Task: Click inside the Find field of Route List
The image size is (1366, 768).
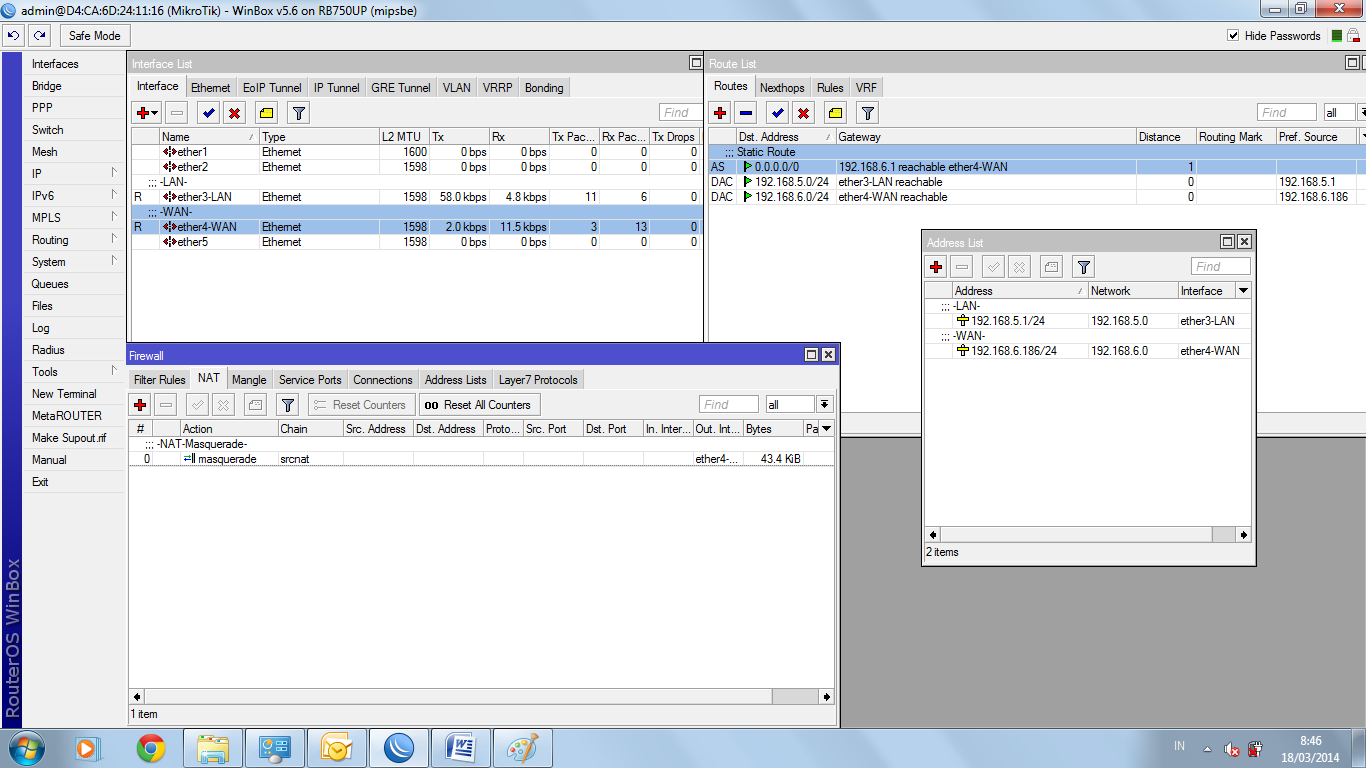Action: coord(1287,112)
